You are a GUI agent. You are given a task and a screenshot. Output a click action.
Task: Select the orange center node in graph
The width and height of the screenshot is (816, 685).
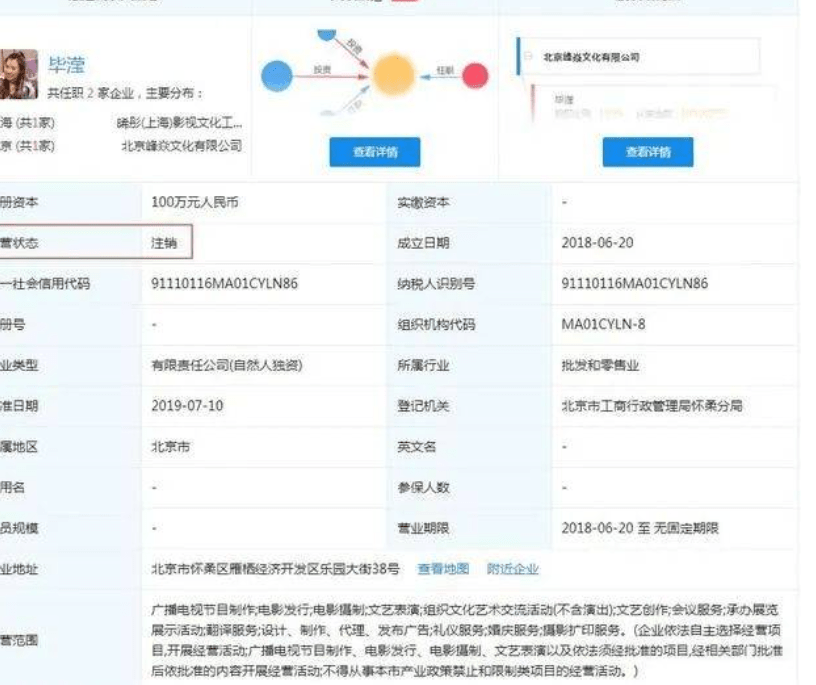pos(393,75)
